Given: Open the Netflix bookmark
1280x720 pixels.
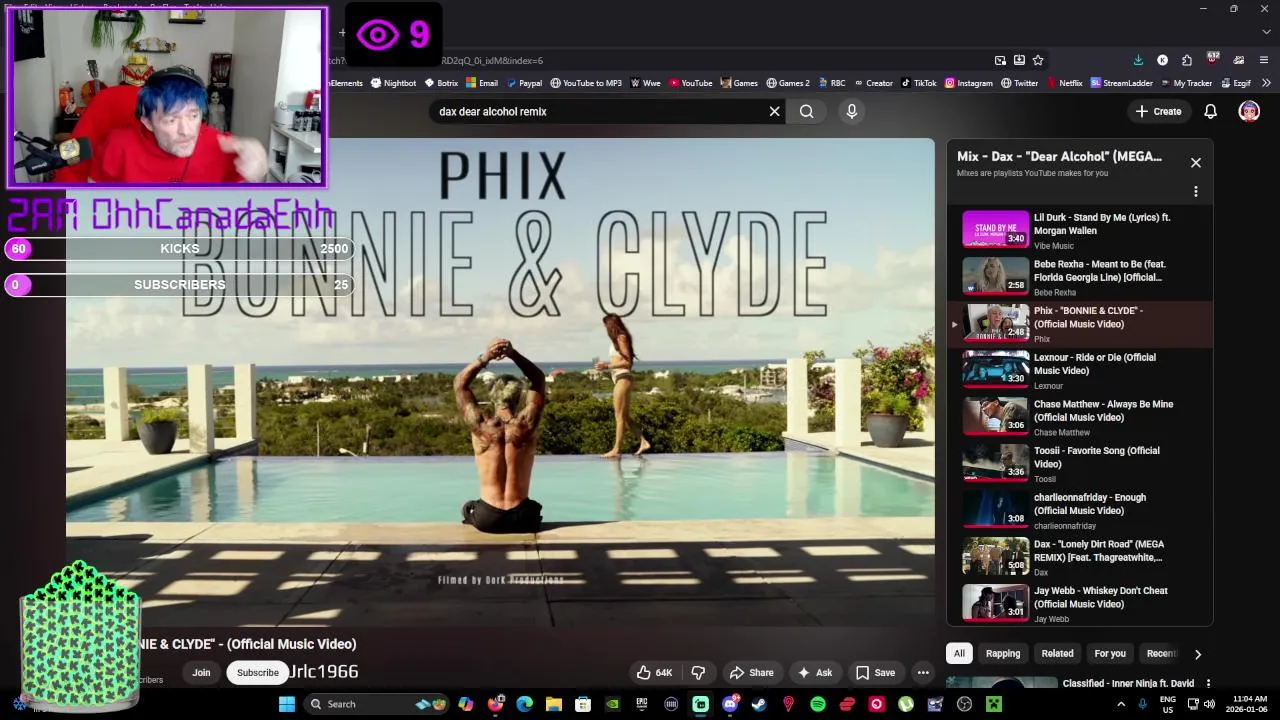Looking at the screenshot, I should click(x=1064, y=83).
